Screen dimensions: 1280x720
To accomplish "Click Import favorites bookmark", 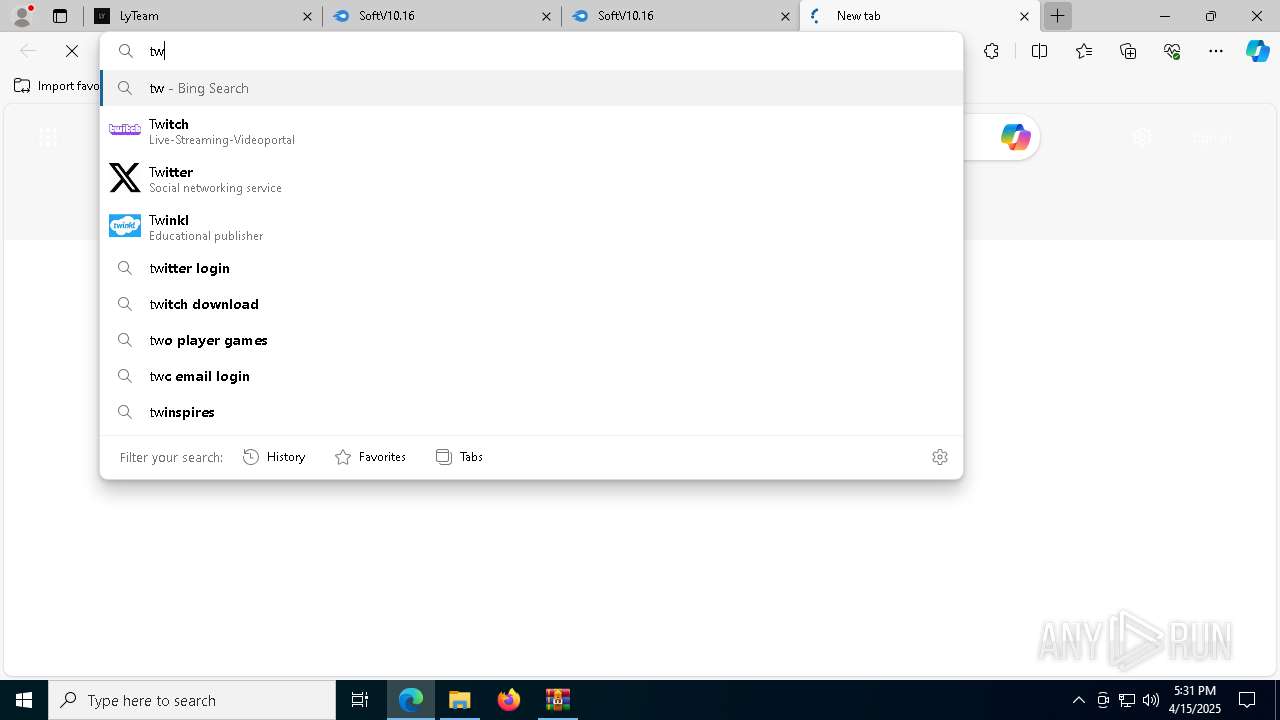I will click(57, 86).
